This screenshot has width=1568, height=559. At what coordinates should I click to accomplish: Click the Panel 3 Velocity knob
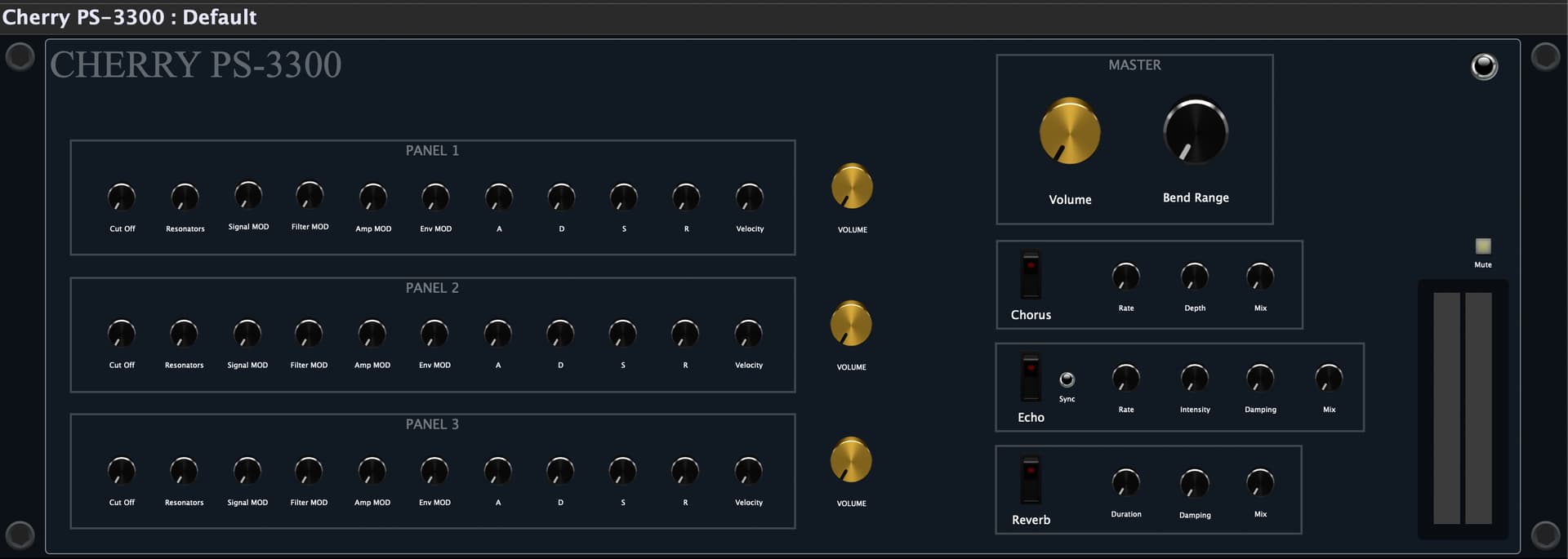pos(749,470)
